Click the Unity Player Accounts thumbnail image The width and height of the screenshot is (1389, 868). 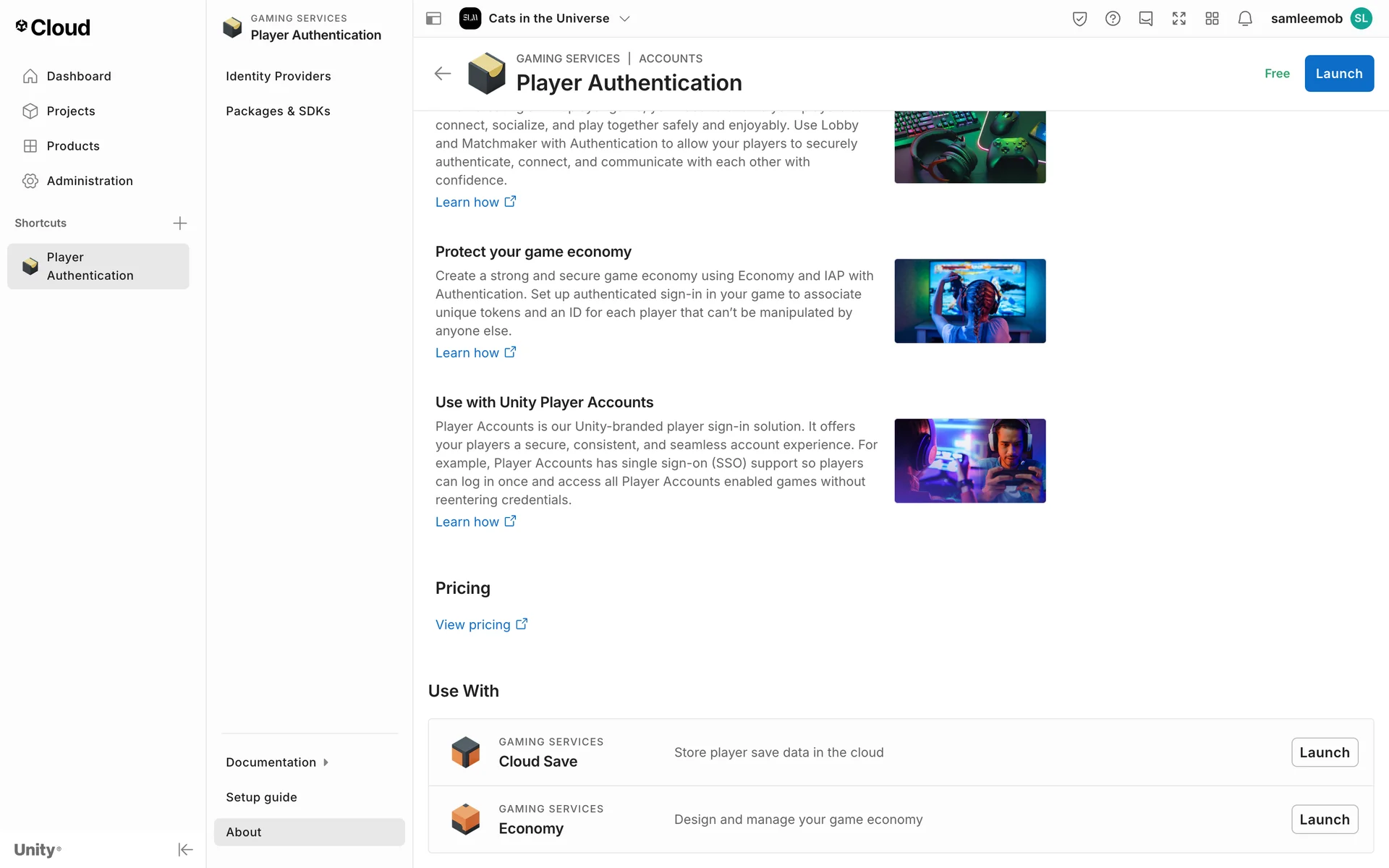[x=969, y=461]
